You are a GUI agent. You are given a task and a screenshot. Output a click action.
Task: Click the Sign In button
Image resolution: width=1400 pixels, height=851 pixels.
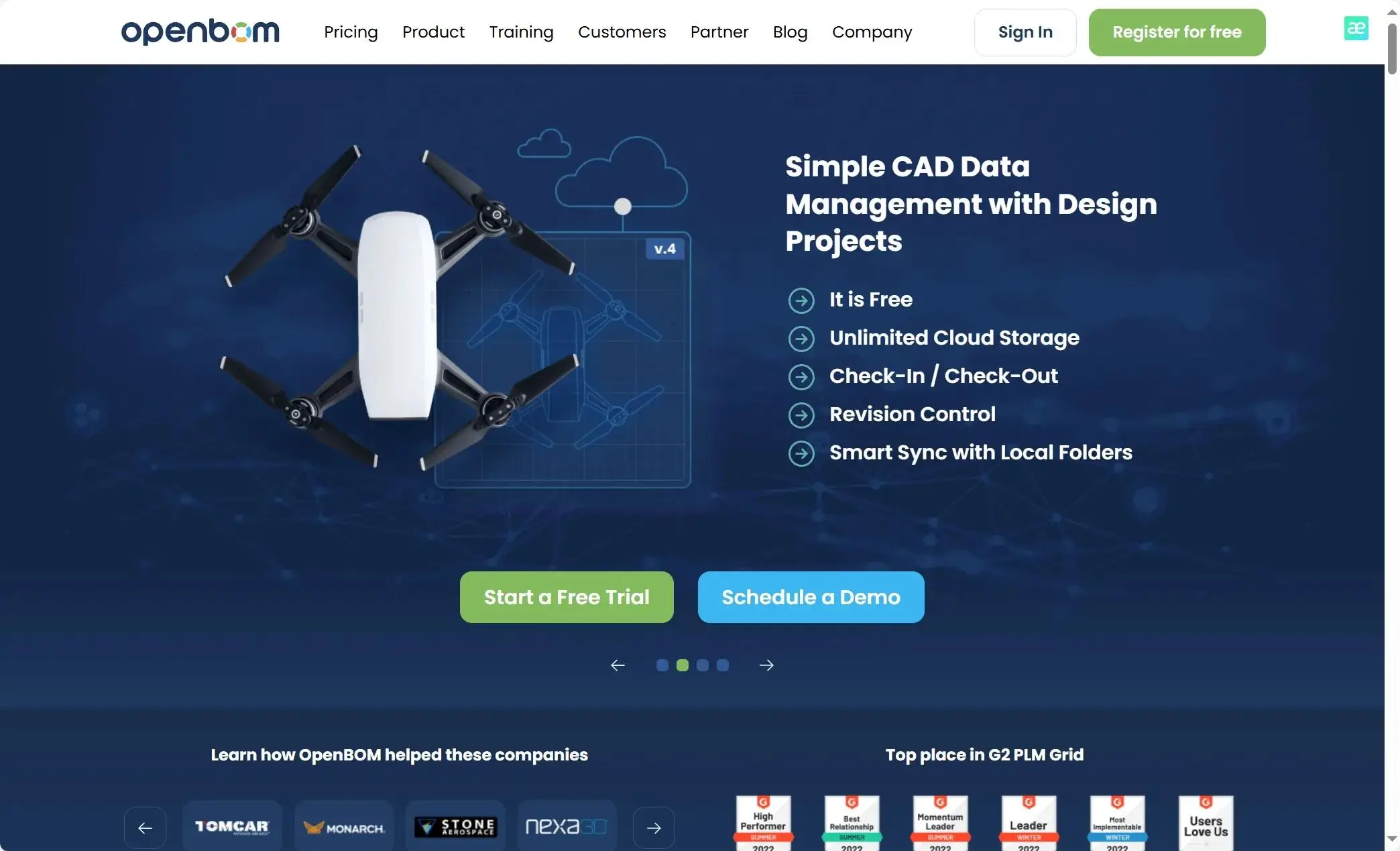click(x=1025, y=32)
